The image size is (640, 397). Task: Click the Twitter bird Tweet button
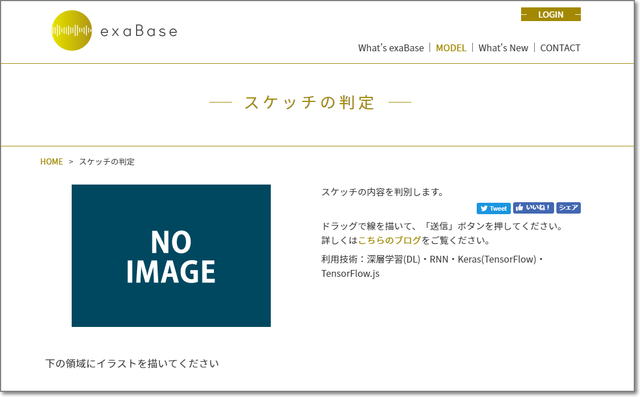point(493,208)
